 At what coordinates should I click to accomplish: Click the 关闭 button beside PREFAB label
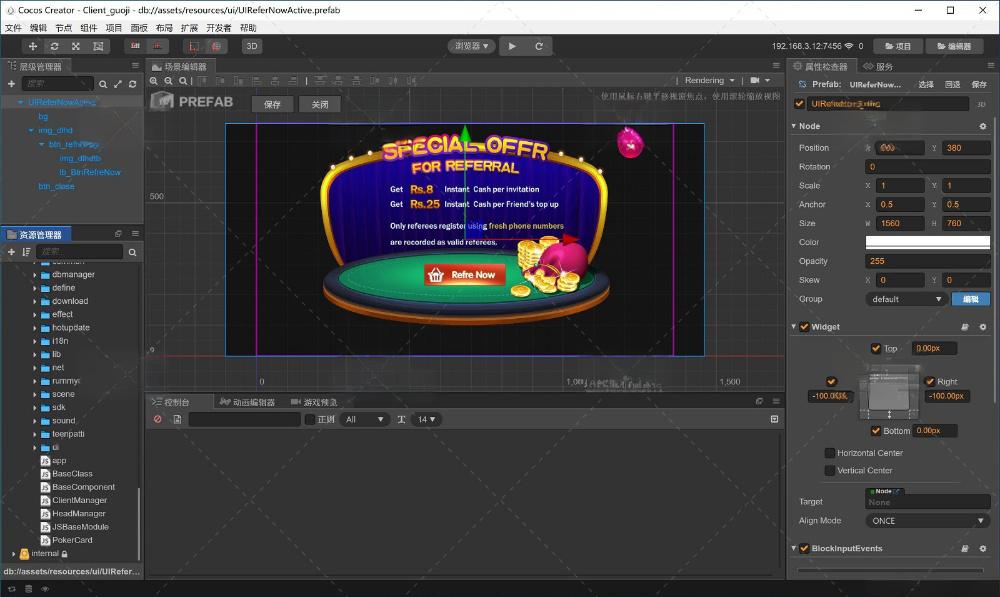(x=320, y=104)
